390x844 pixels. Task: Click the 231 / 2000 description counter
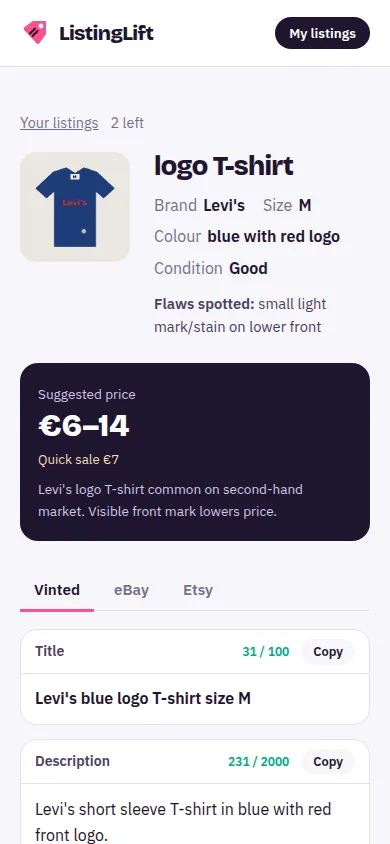click(259, 762)
